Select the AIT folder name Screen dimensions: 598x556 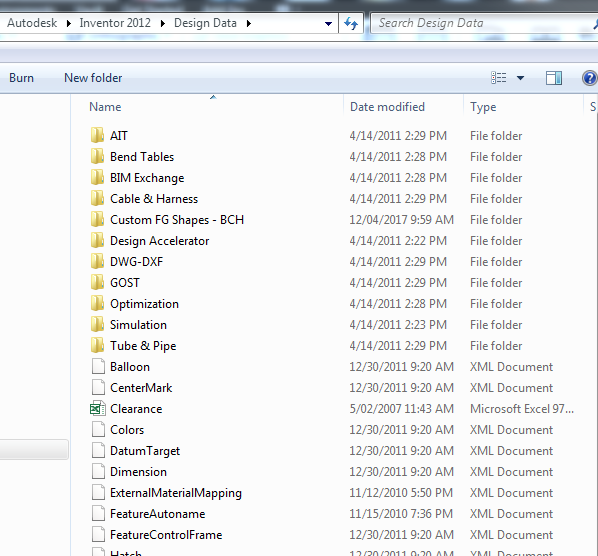click(119, 136)
